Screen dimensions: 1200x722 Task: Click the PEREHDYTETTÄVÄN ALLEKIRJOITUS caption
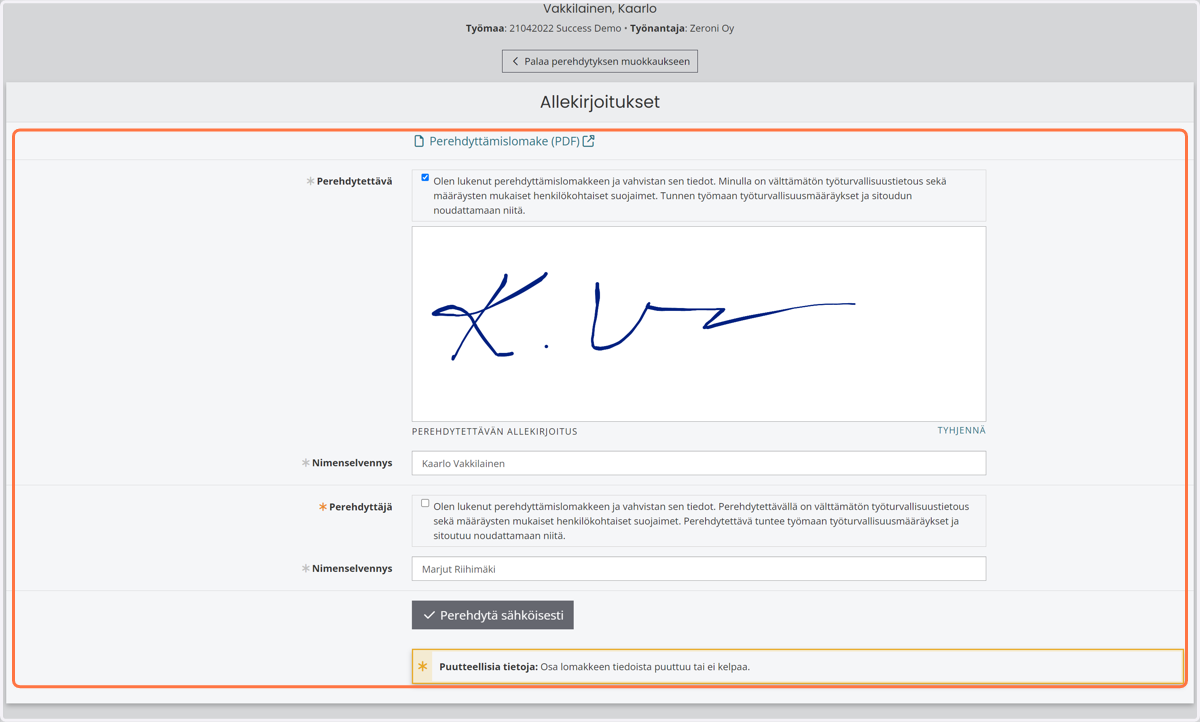(x=495, y=431)
